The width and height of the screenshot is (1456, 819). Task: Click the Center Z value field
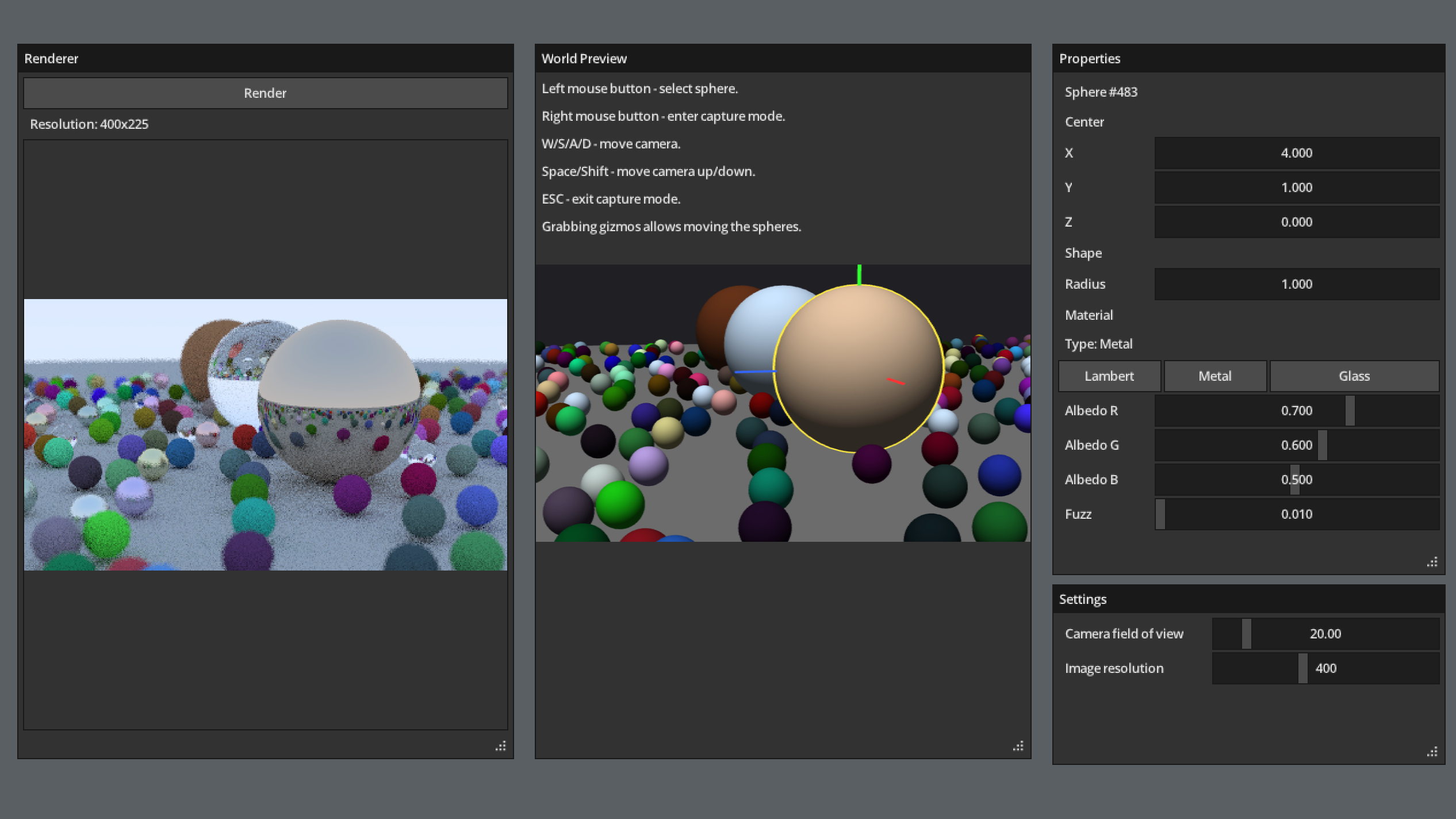click(1297, 222)
